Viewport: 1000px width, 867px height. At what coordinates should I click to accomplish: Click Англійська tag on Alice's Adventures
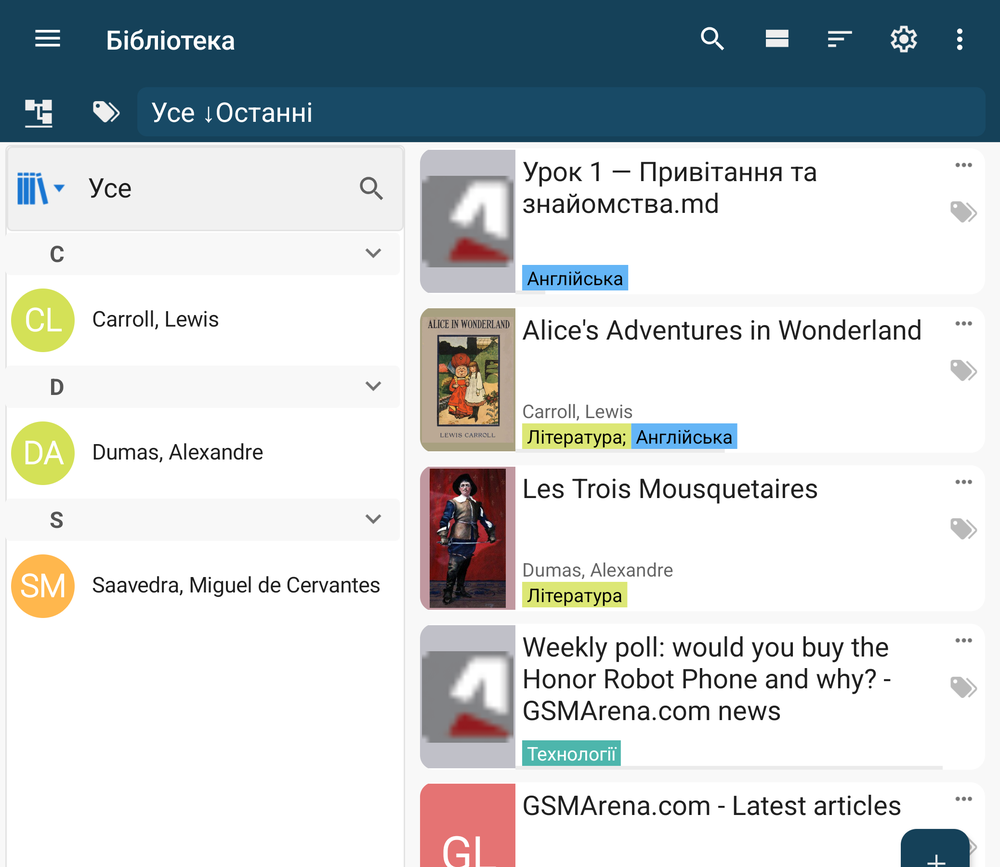(684, 437)
